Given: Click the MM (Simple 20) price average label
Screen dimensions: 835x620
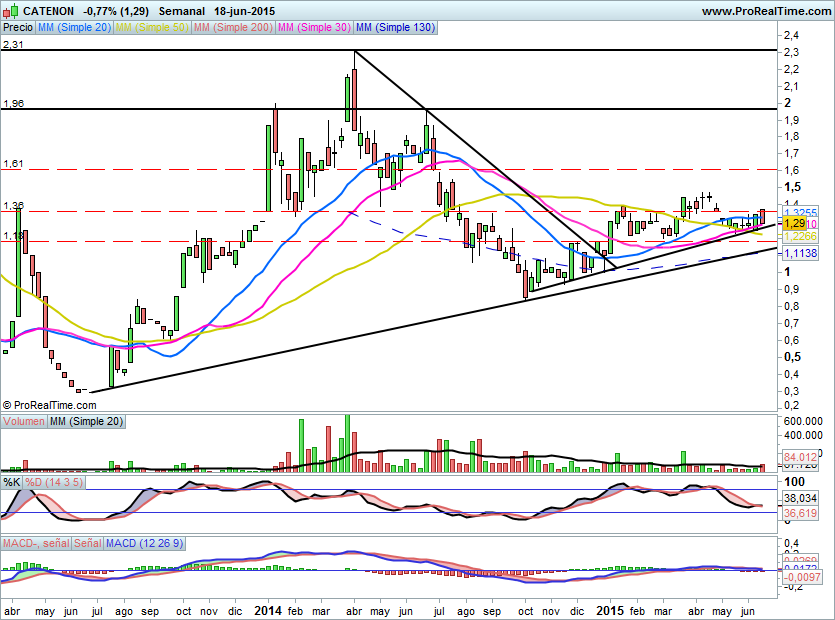Looking at the screenshot, I should (74, 29).
